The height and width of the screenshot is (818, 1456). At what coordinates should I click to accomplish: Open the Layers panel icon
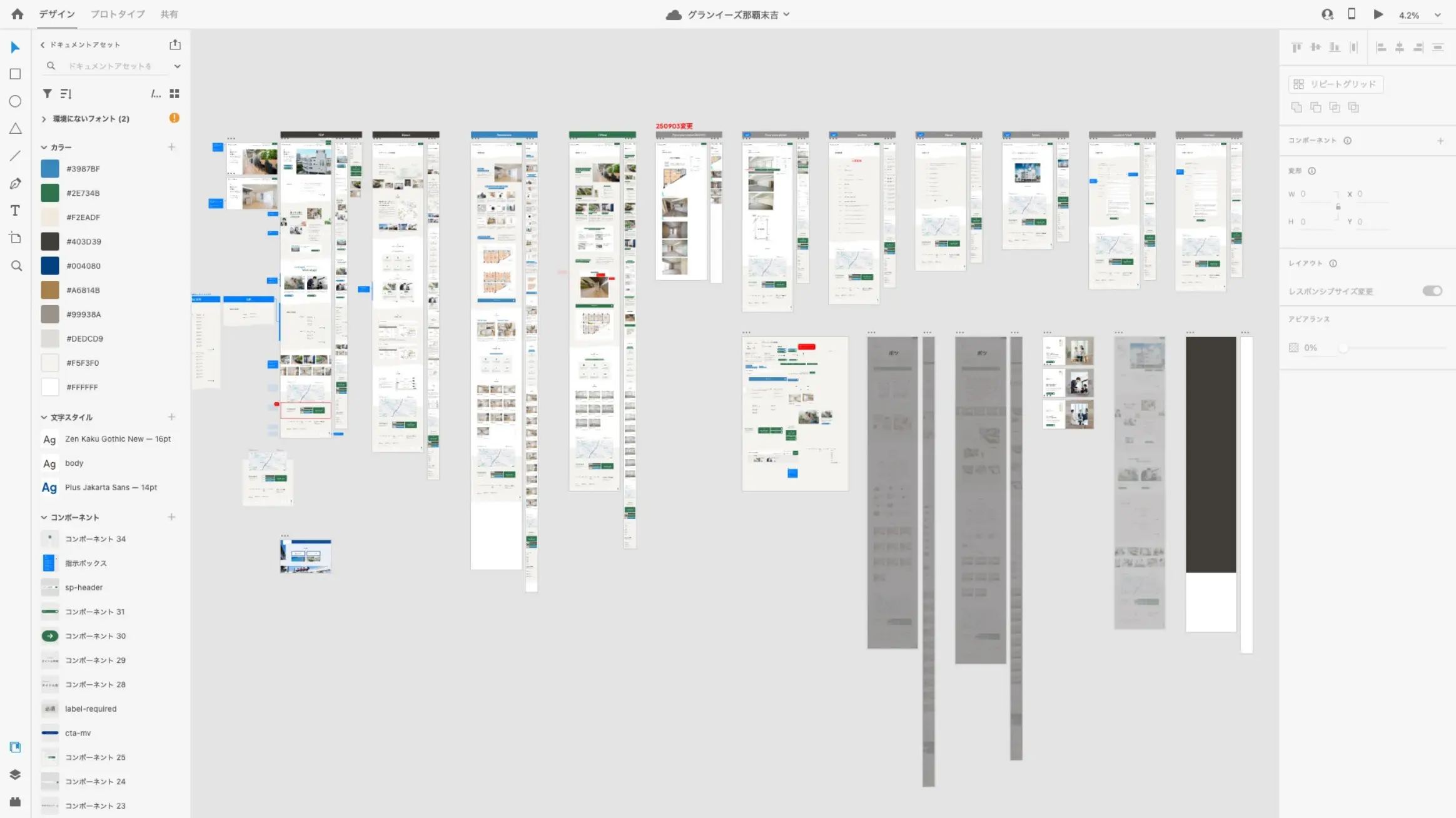[x=16, y=774]
